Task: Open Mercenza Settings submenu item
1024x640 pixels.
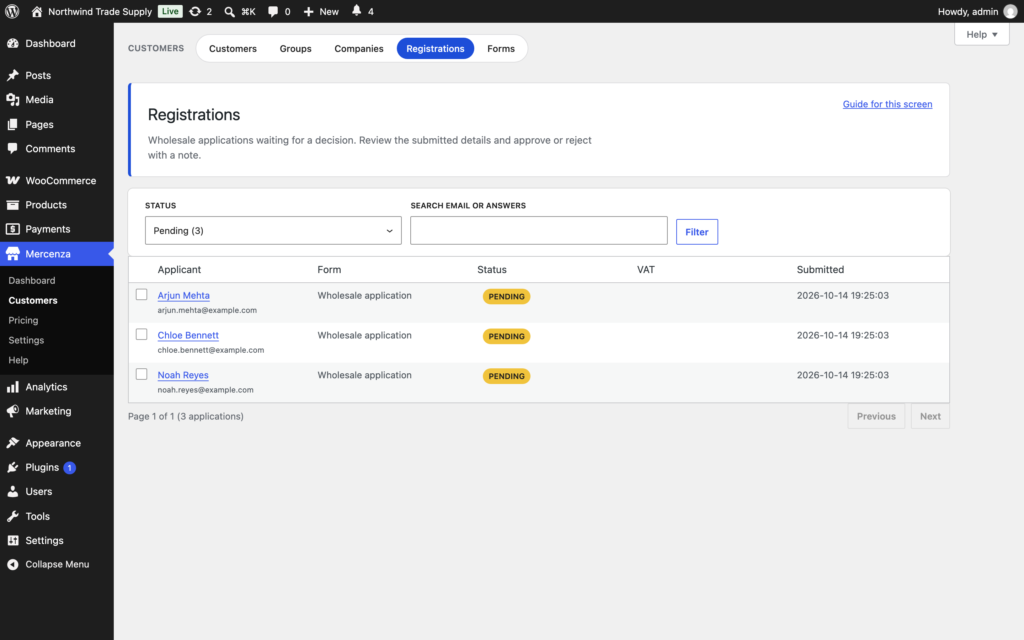Action: [x=26, y=340]
